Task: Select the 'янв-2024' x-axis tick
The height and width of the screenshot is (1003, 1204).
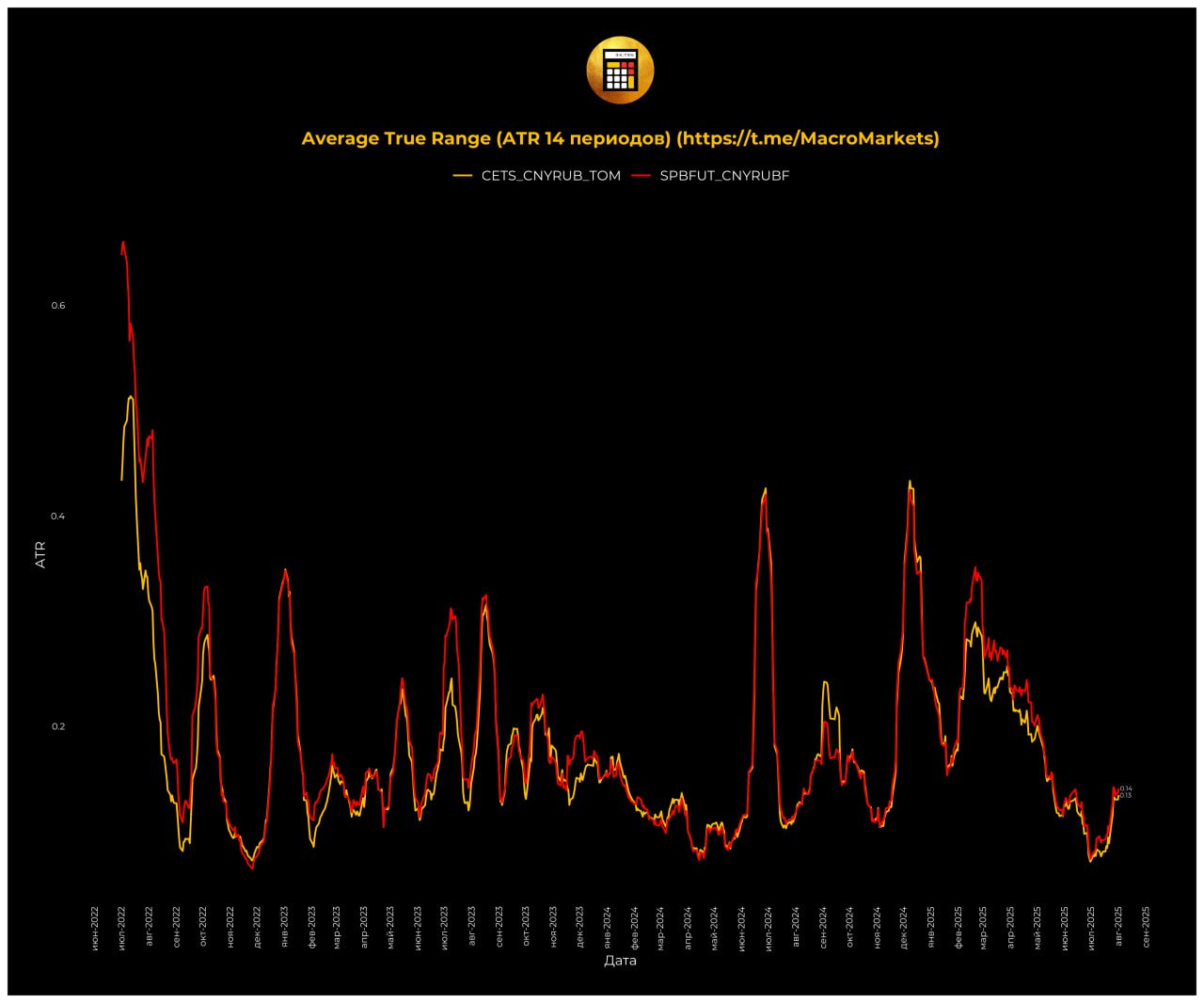Action: click(x=608, y=926)
